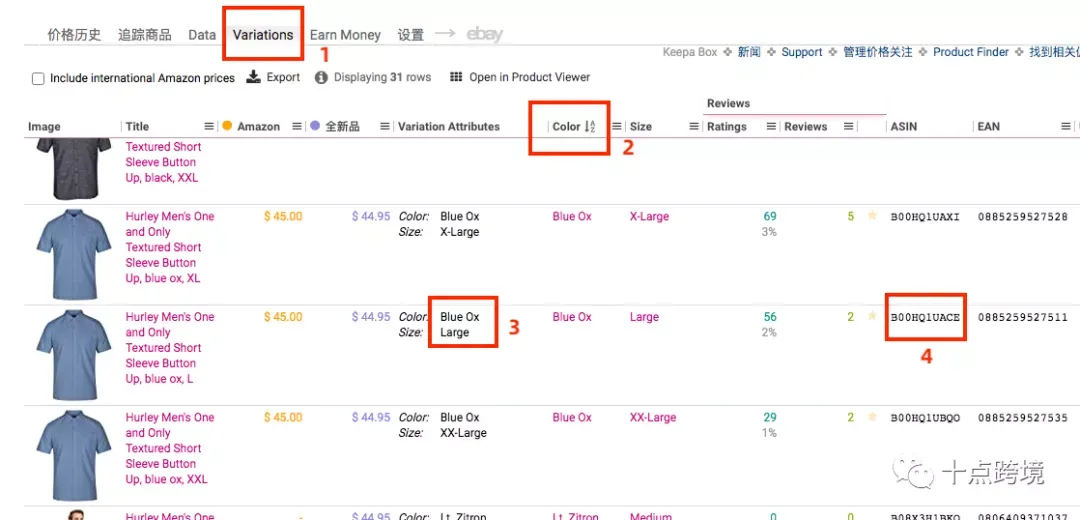Select ASIN B00HQ1UACE
The height and width of the screenshot is (520, 1080).
tap(925, 318)
